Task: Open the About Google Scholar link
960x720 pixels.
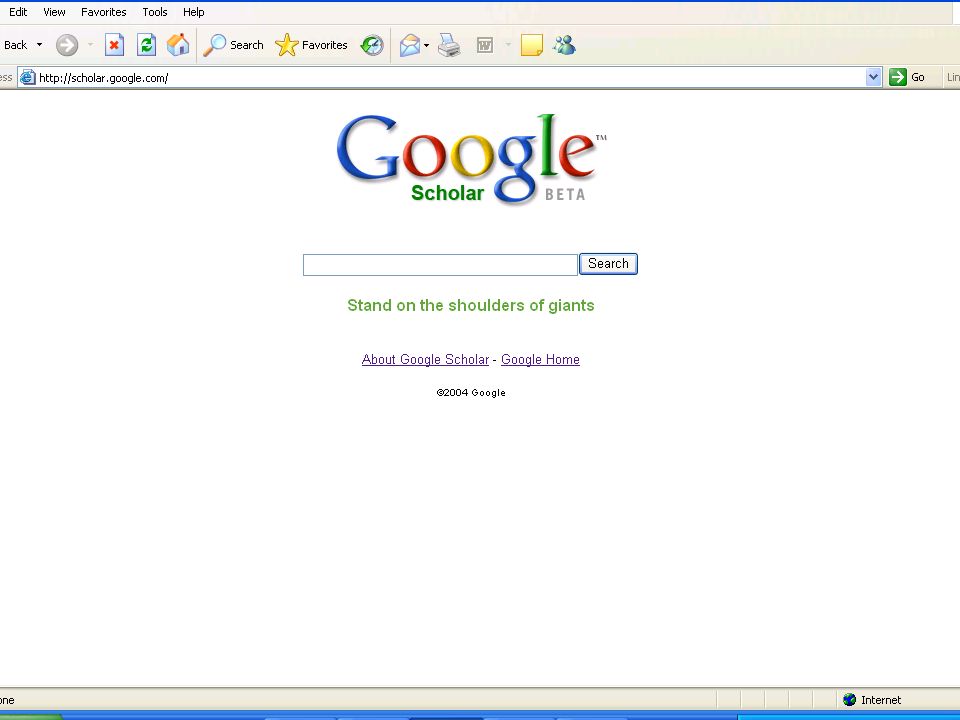Action: (426, 359)
